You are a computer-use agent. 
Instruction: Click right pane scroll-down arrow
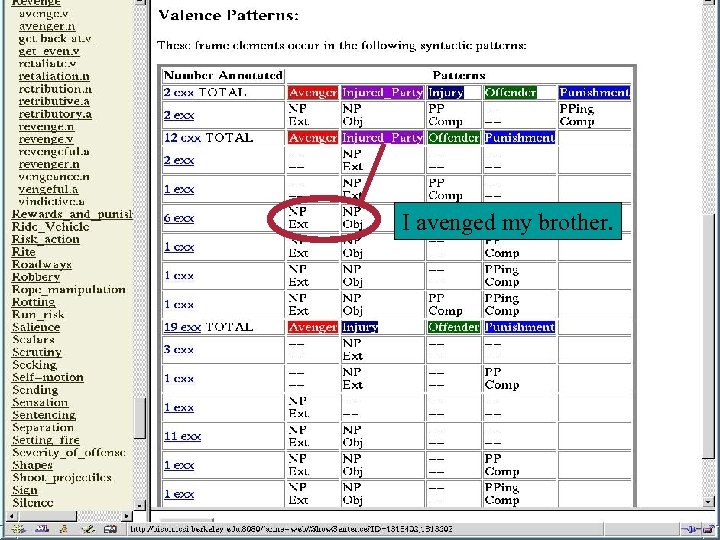pos(709,501)
